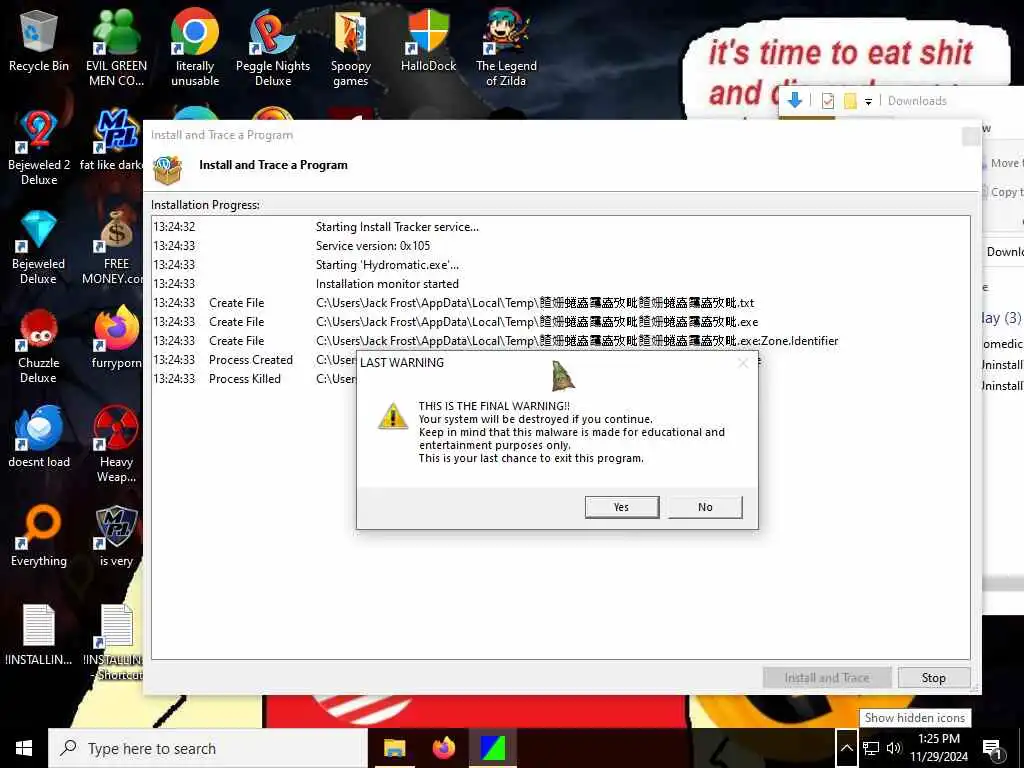Viewport: 1024px width, 768px height.
Task: Click the taskbar search box
Action: coord(208,748)
